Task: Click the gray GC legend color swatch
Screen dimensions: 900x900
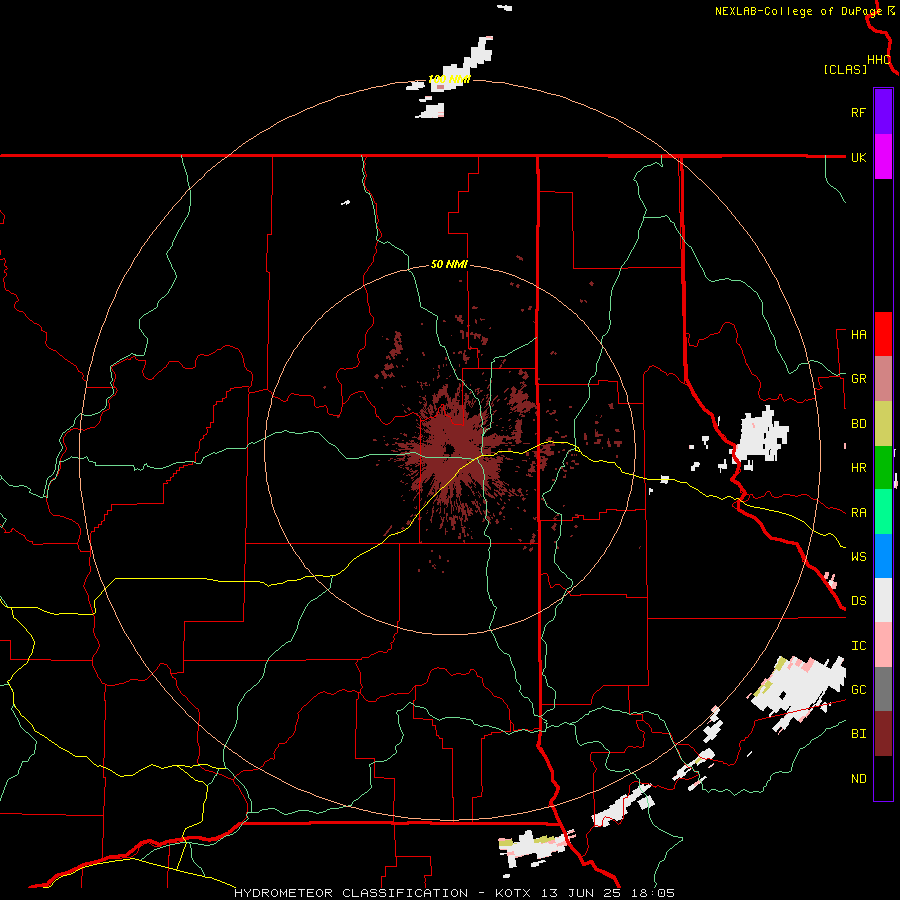Action: point(883,689)
